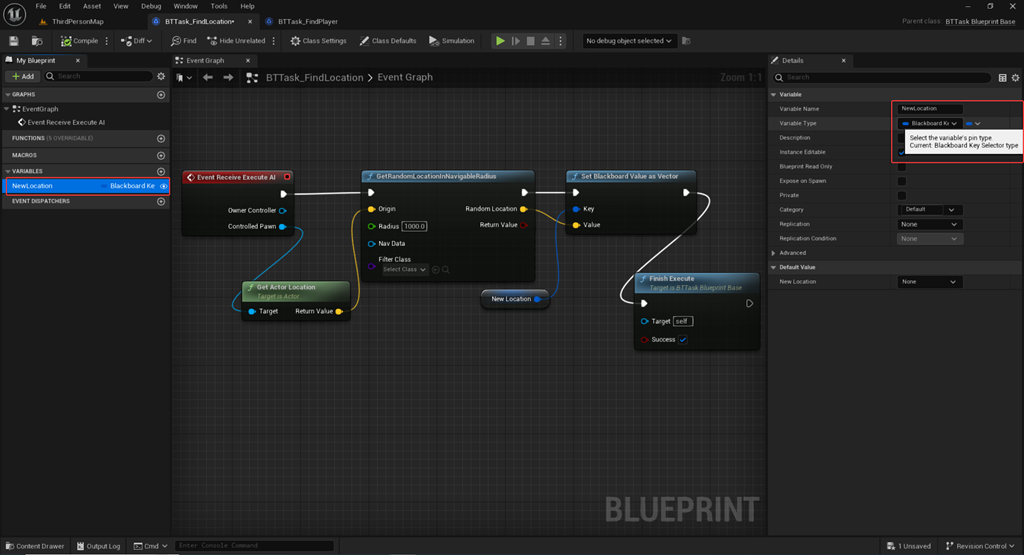The height and width of the screenshot is (555, 1024).
Task: Click the Add button in My Blueprint
Action: click(23, 76)
